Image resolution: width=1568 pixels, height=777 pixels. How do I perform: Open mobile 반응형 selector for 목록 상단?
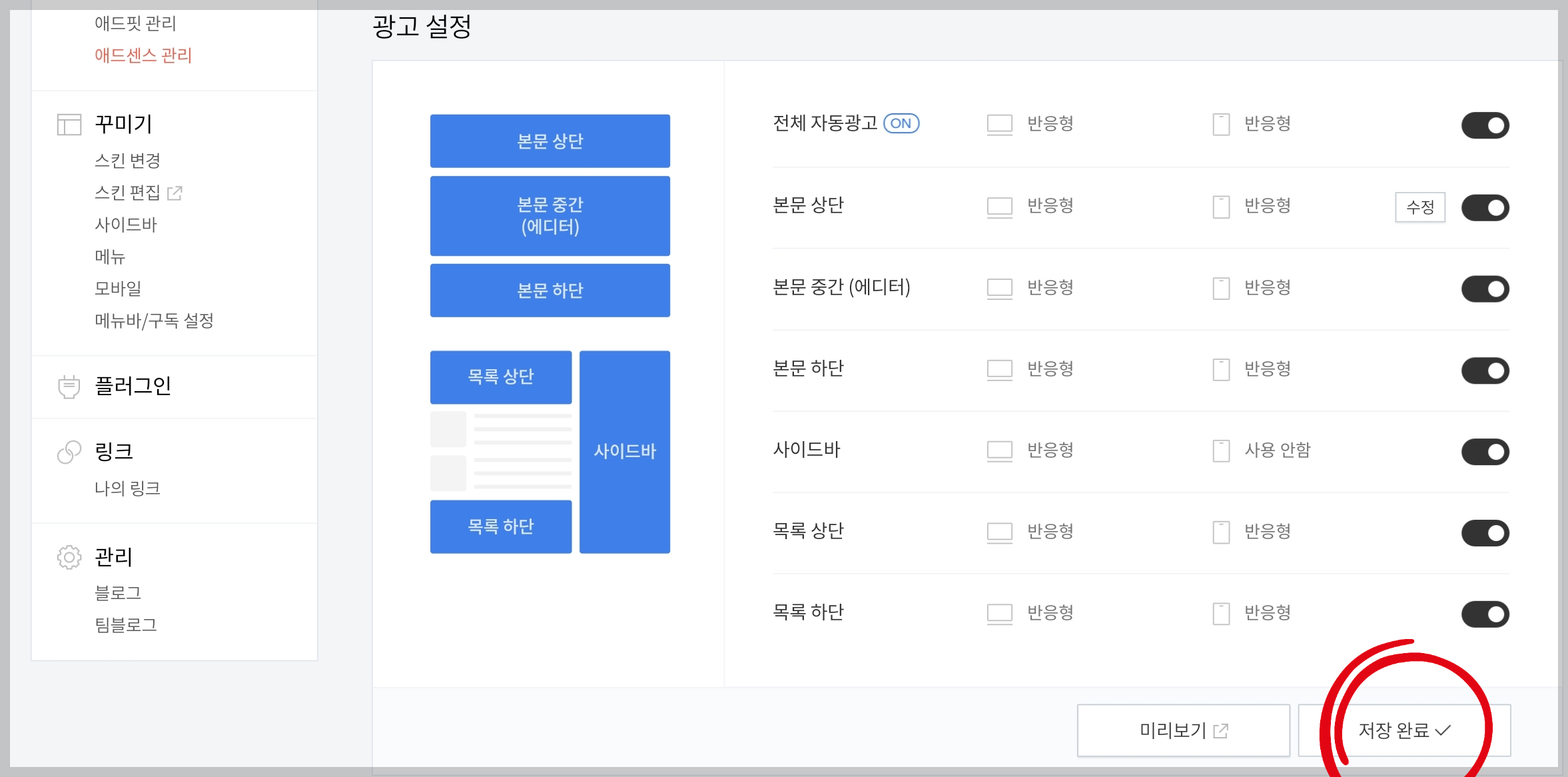pyautogui.click(x=1266, y=532)
